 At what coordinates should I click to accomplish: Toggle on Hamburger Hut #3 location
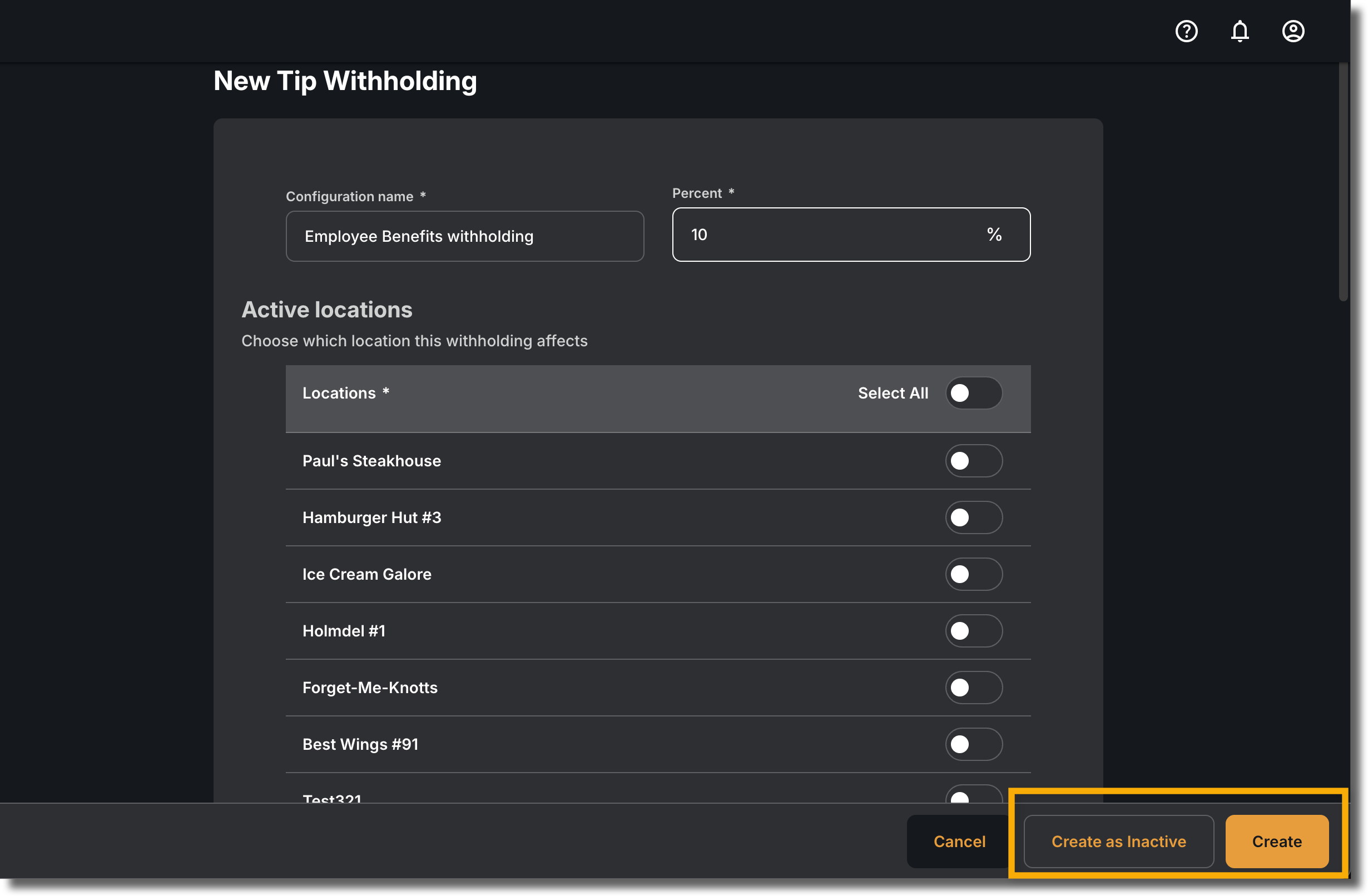click(974, 517)
